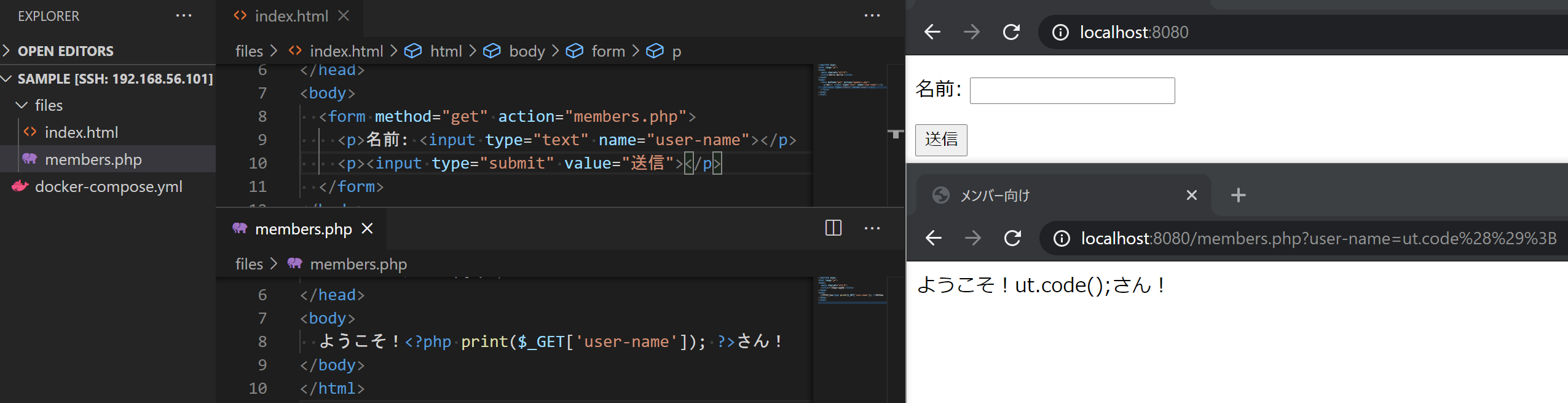Click split editor icon in members.php group
1568x403 pixels.
pyautogui.click(x=833, y=228)
